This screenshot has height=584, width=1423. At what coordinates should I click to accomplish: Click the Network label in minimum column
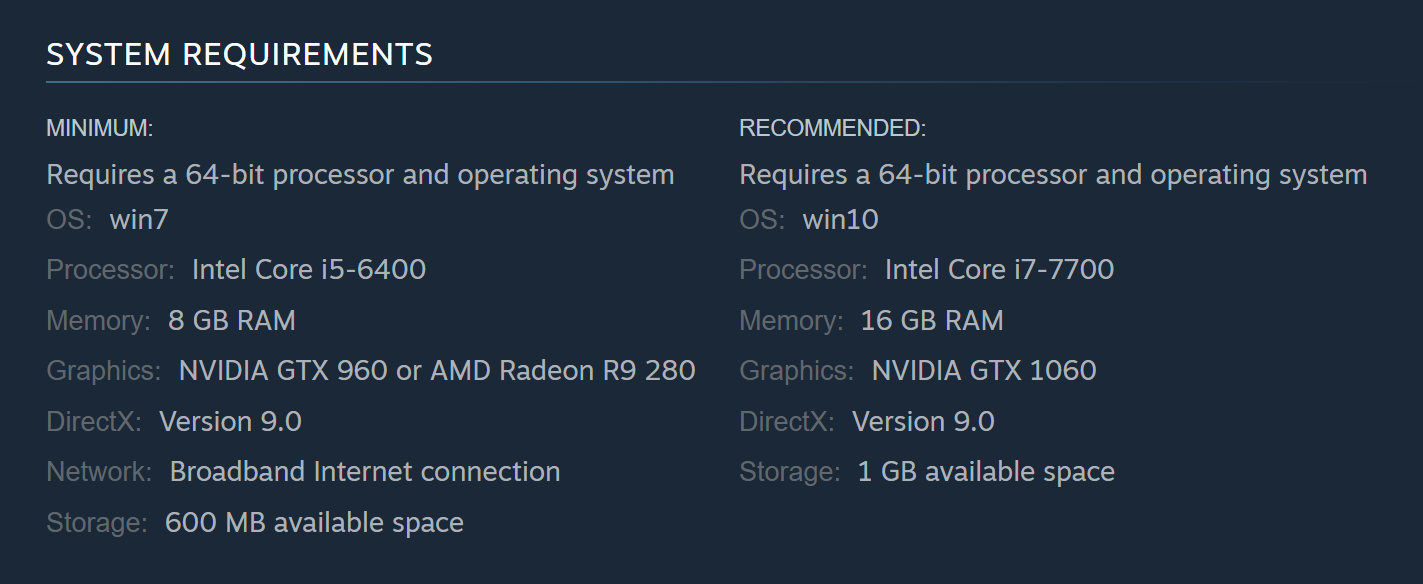(99, 472)
